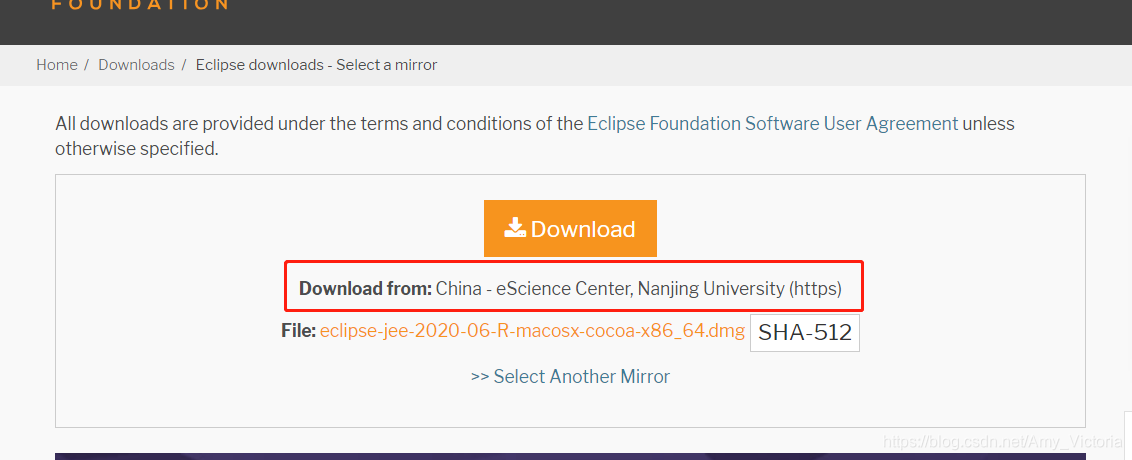Image resolution: width=1132 pixels, height=460 pixels.
Task: Show the SHA-512 checksum
Action: click(805, 333)
